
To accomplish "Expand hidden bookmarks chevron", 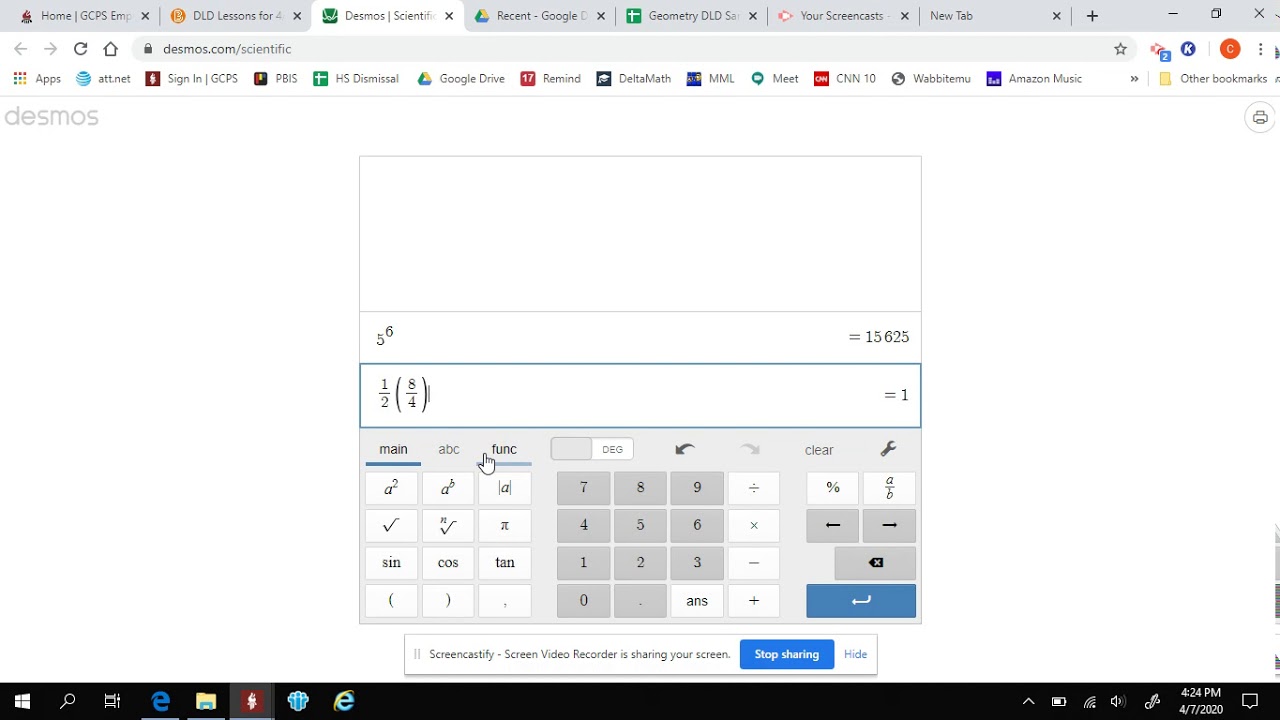I will pos(1134,79).
